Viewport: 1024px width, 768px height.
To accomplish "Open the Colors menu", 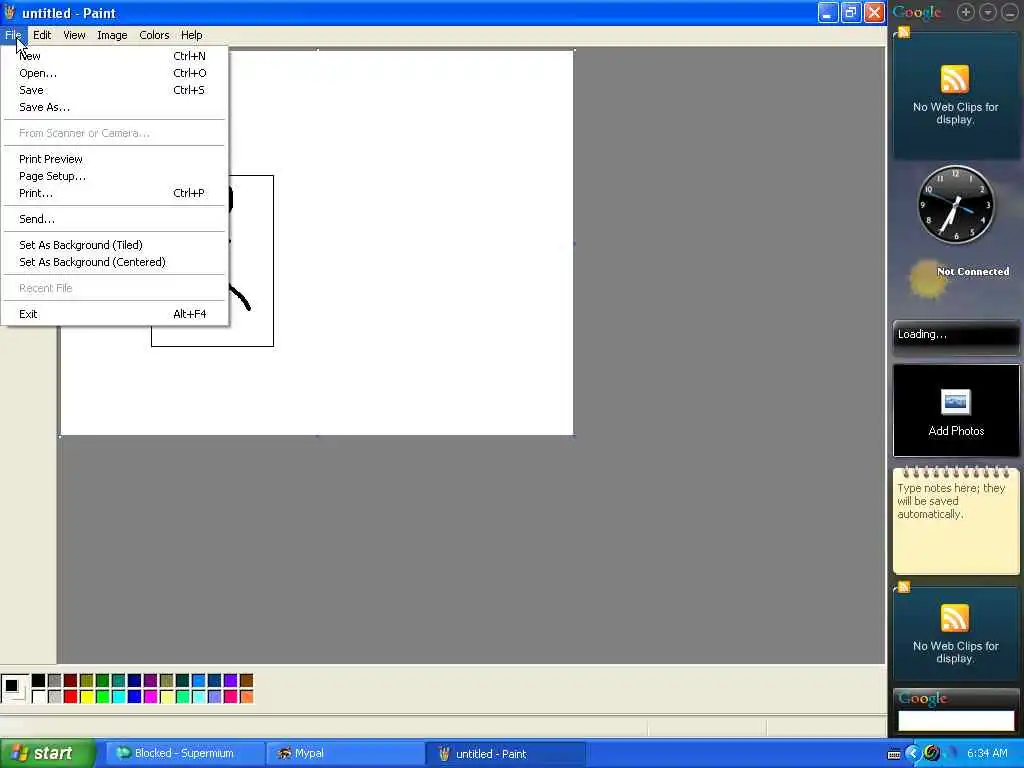I will [x=154, y=35].
